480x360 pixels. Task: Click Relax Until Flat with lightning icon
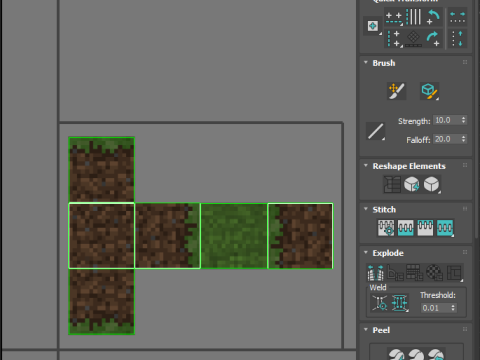click(412, 184)
